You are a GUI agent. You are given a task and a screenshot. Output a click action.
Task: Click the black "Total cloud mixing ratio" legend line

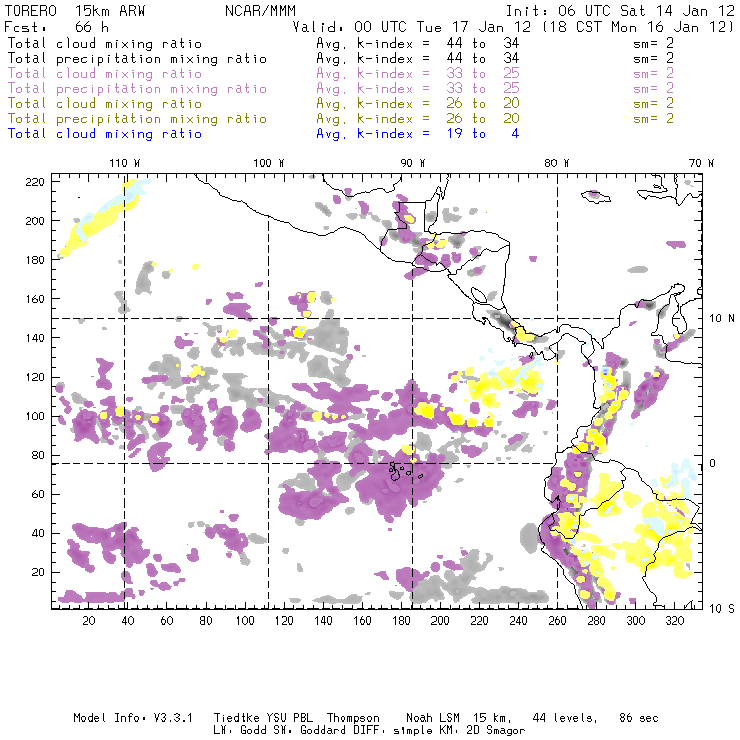[x=105, y=44]
